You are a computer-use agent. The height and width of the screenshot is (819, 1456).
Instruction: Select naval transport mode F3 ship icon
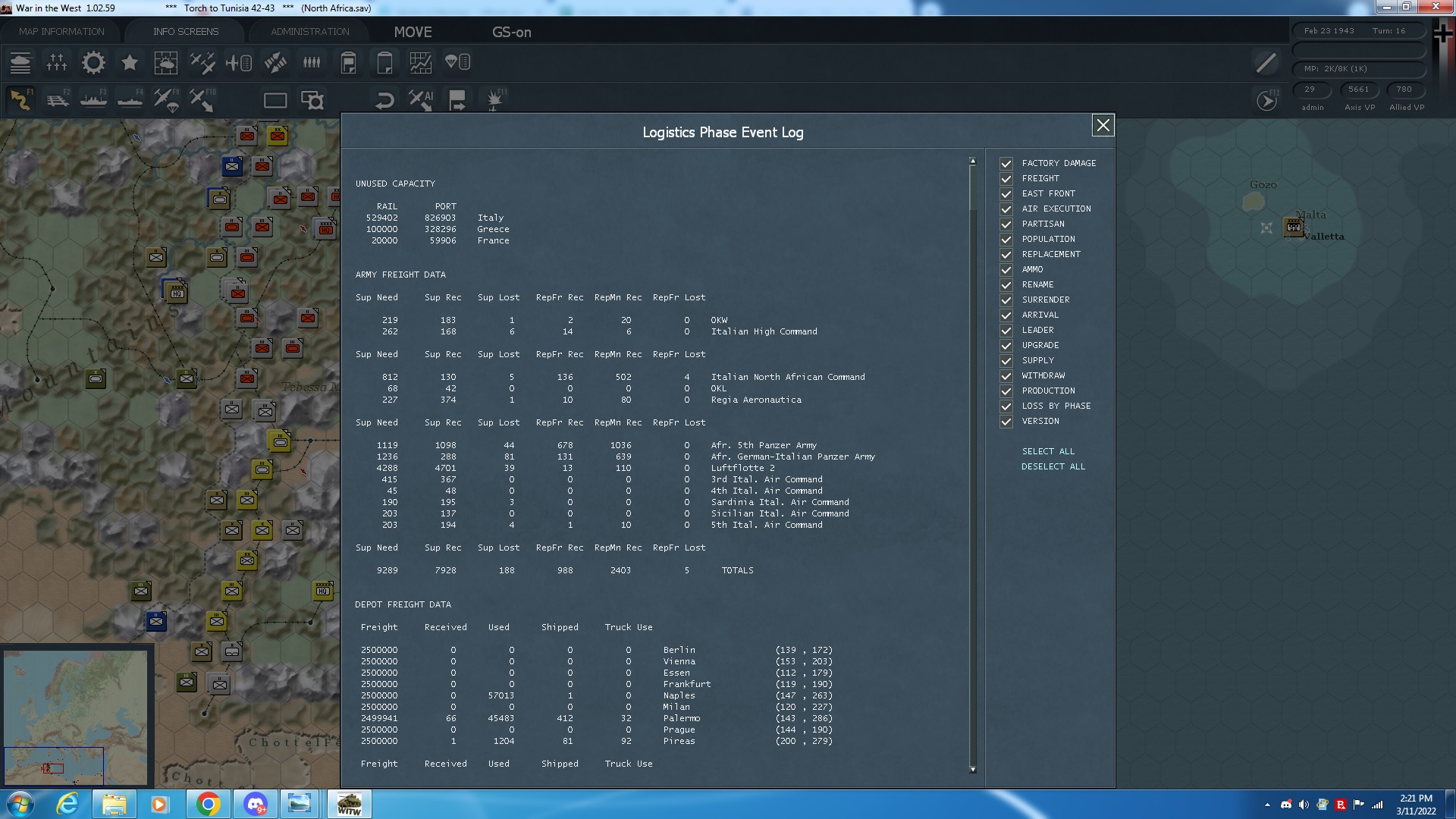[94, 99]
